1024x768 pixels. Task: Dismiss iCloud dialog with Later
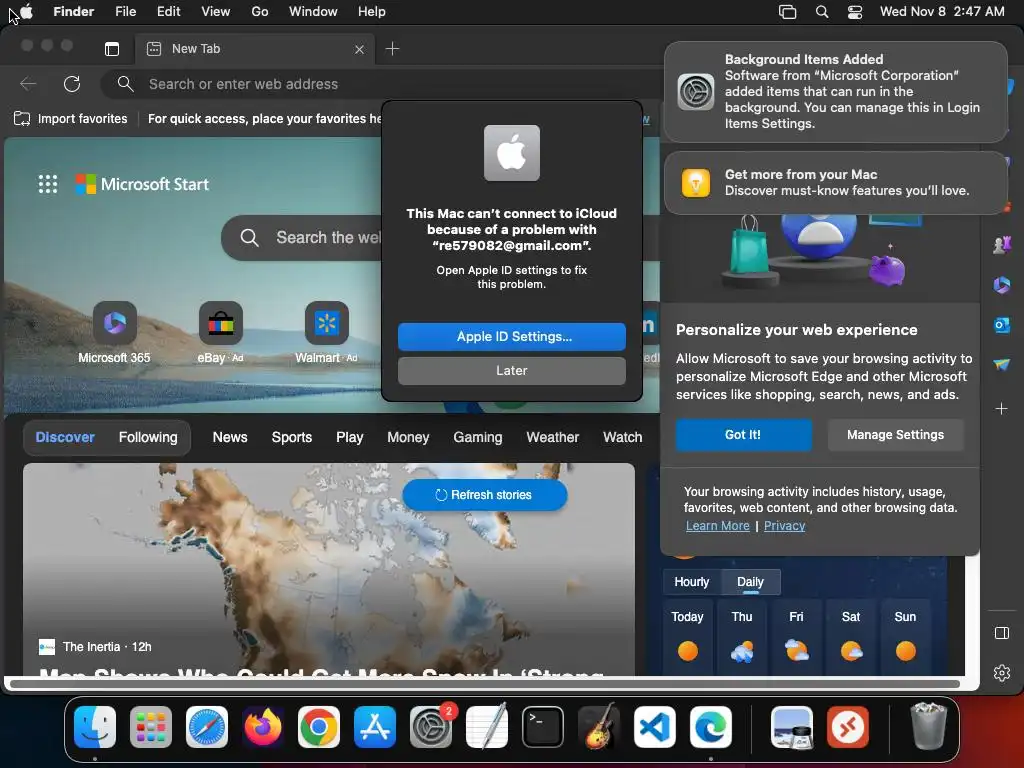point(512,370)
